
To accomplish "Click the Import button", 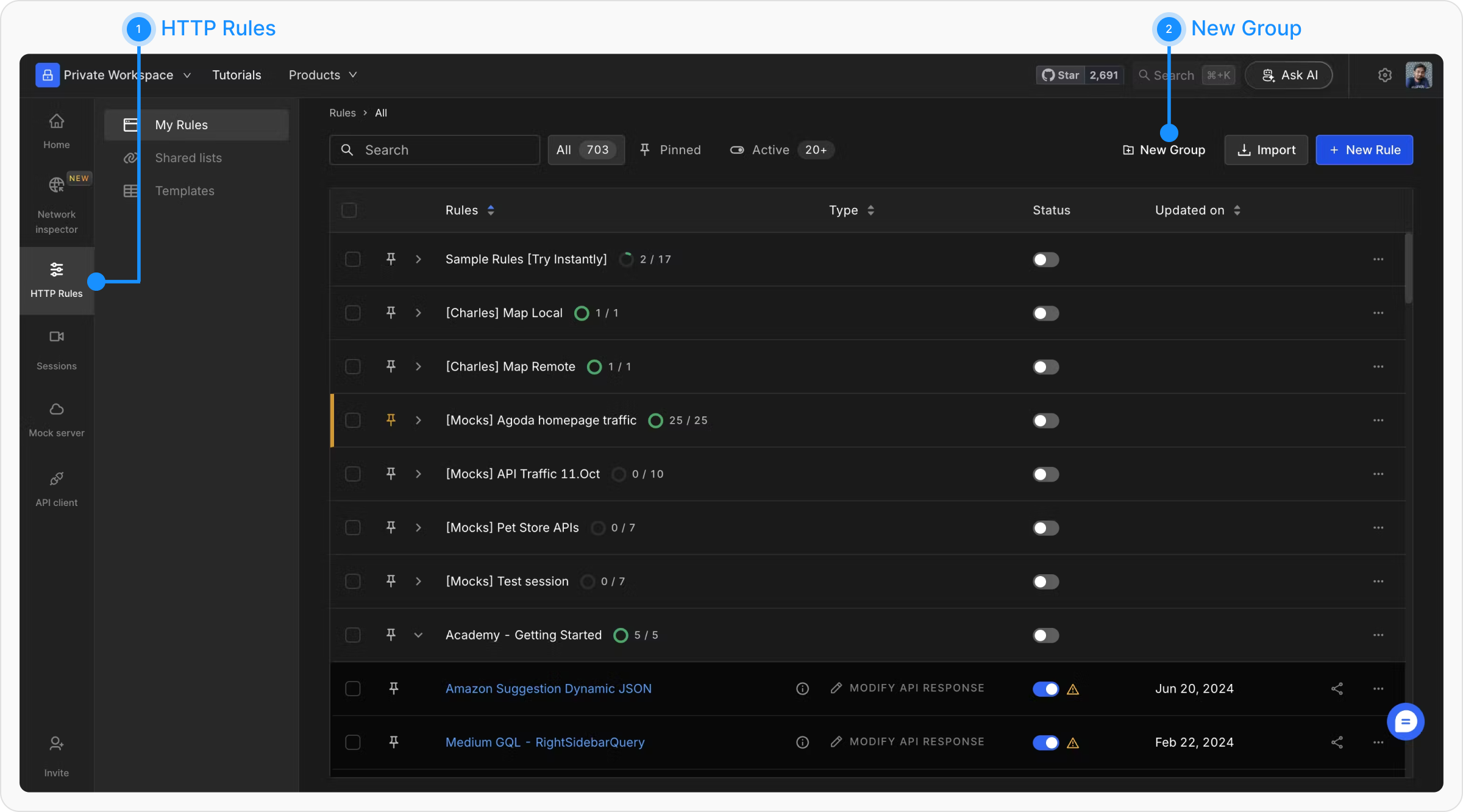I will pos(1265,150).
